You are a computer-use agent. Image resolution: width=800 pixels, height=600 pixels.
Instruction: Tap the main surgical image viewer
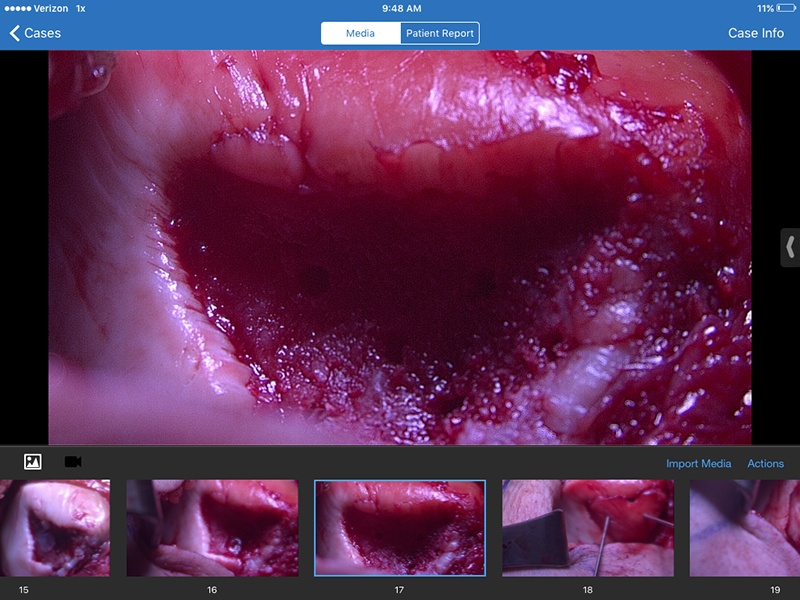click(400, 247)
